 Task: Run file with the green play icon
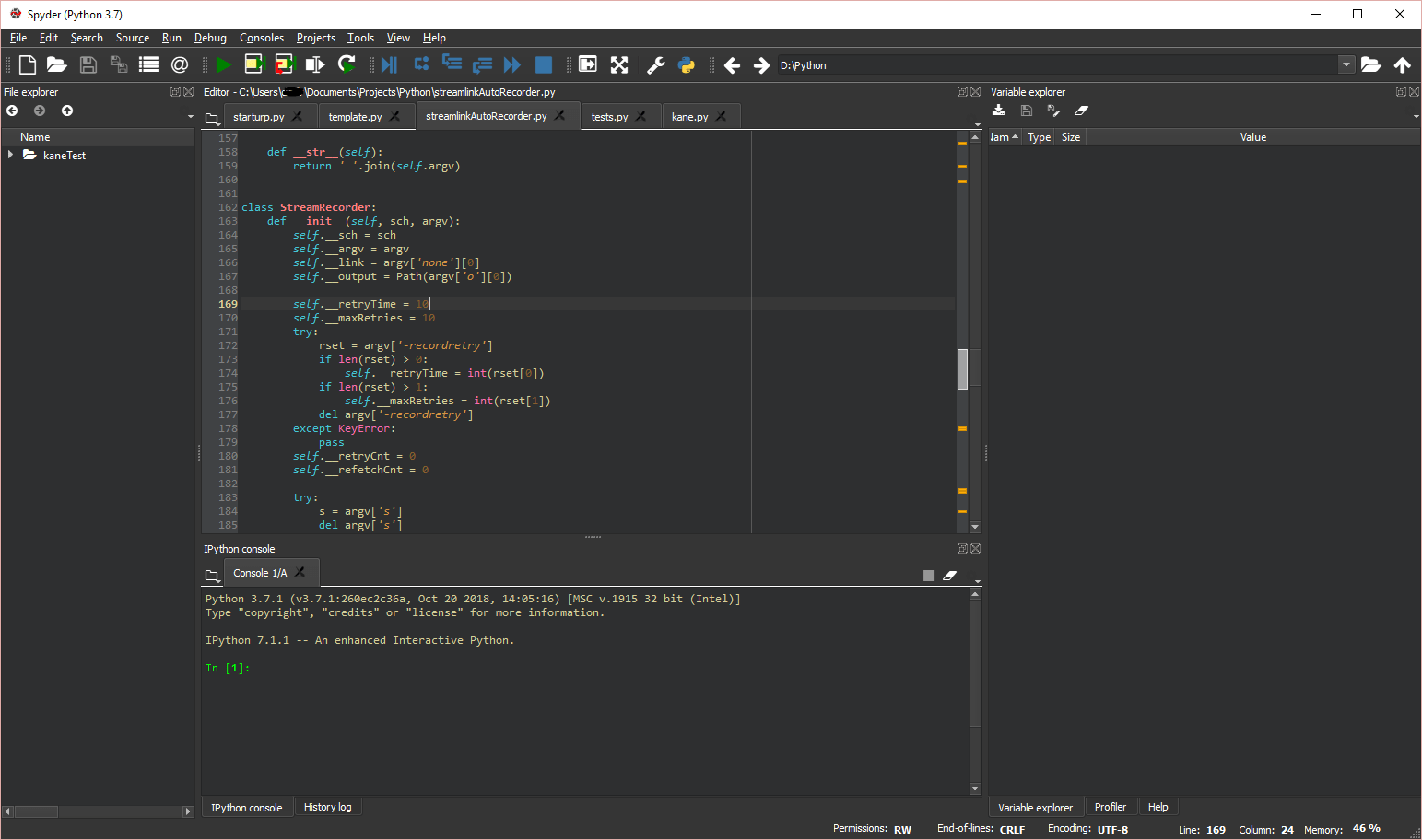click(223, 64)
